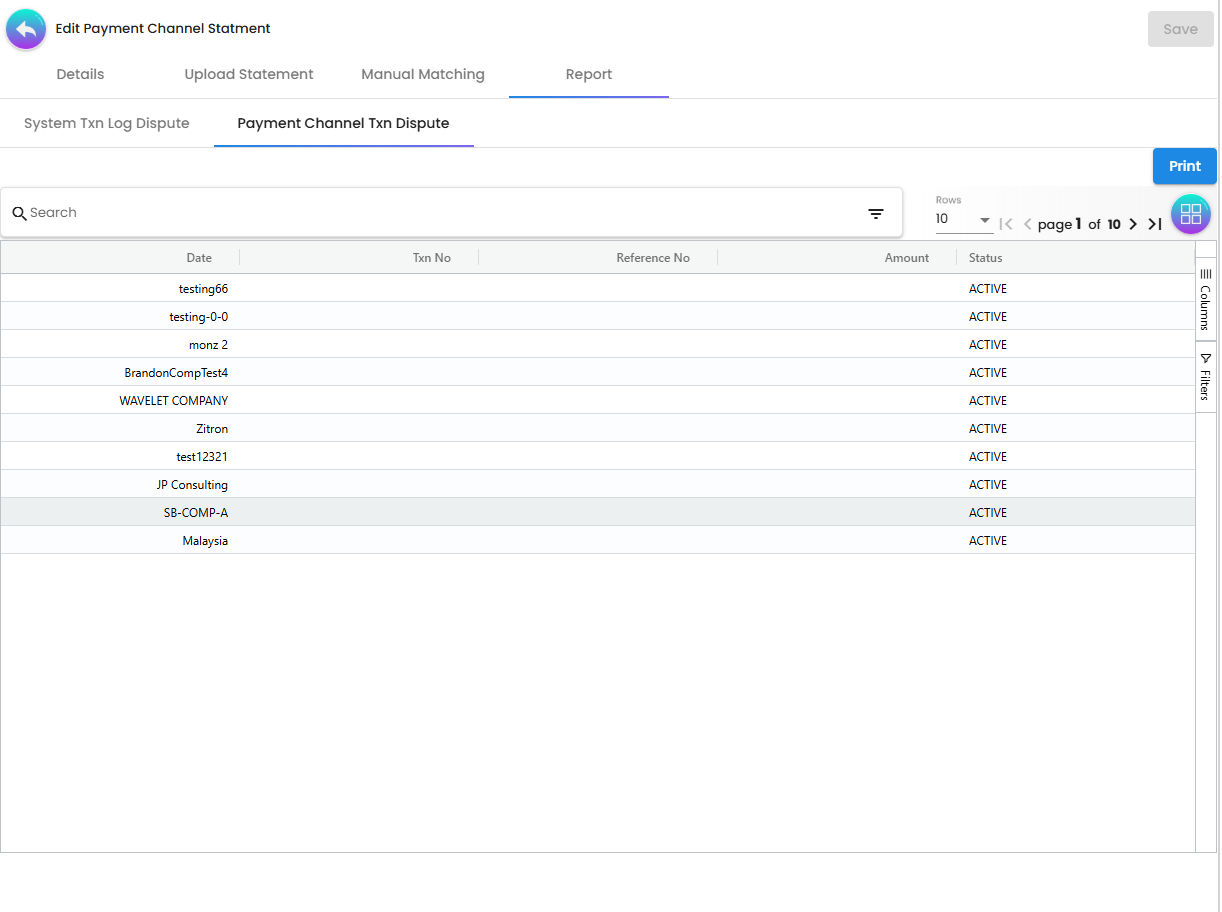Open System Txn Log Dispute sub-tab

click(x=107, y=123)
